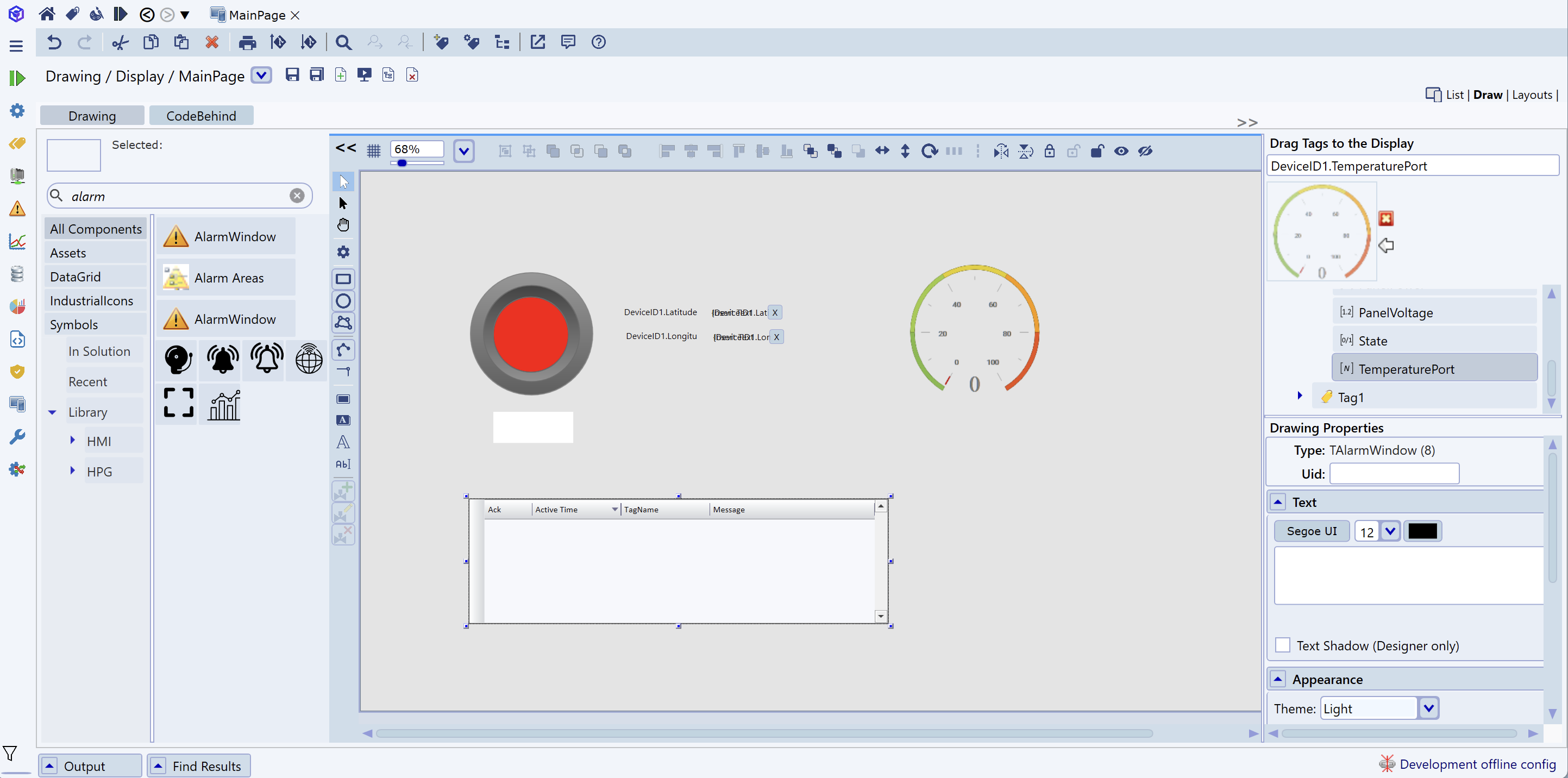
Task: Select the Rectangle drawing tool
Action: [343, 279]
